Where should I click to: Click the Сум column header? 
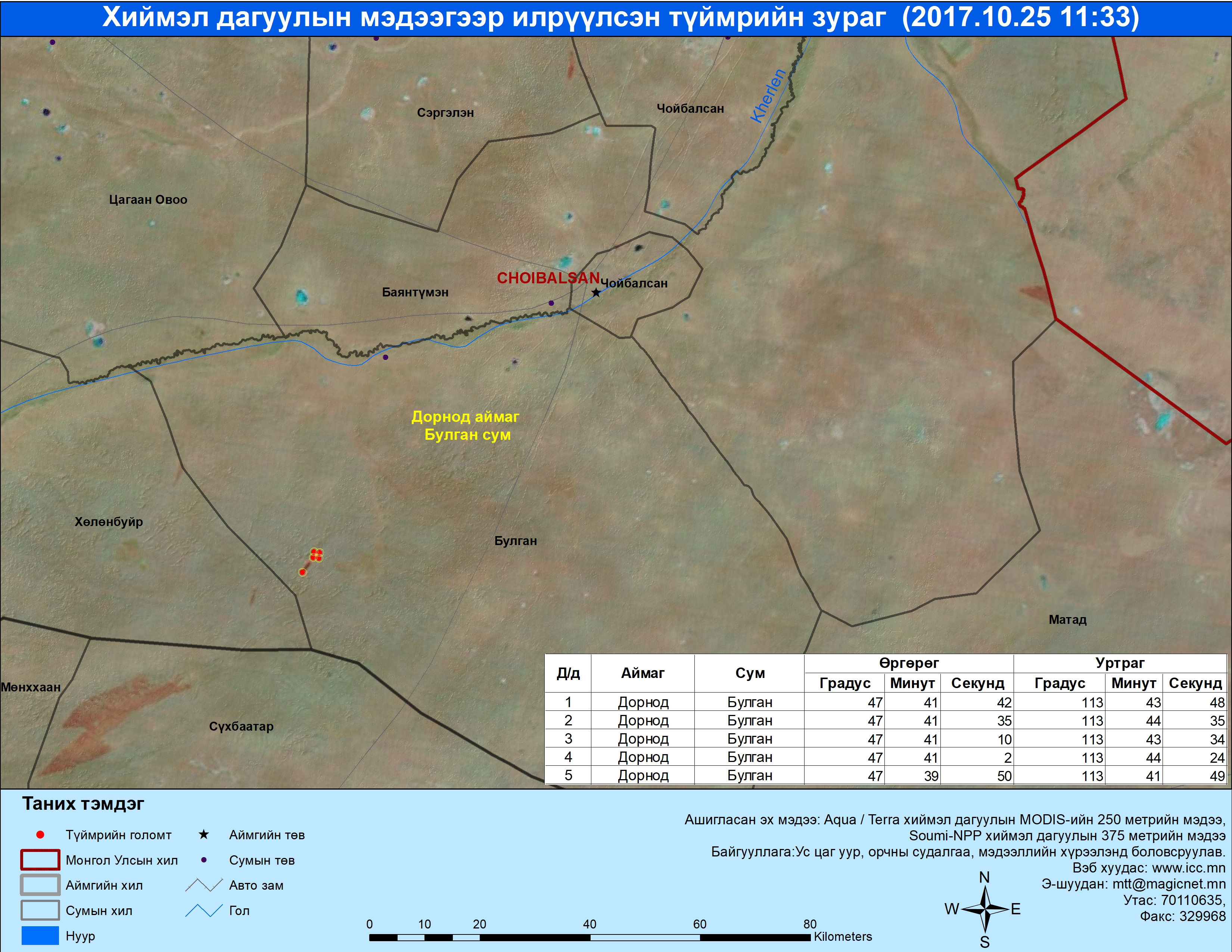pos(750,673)
